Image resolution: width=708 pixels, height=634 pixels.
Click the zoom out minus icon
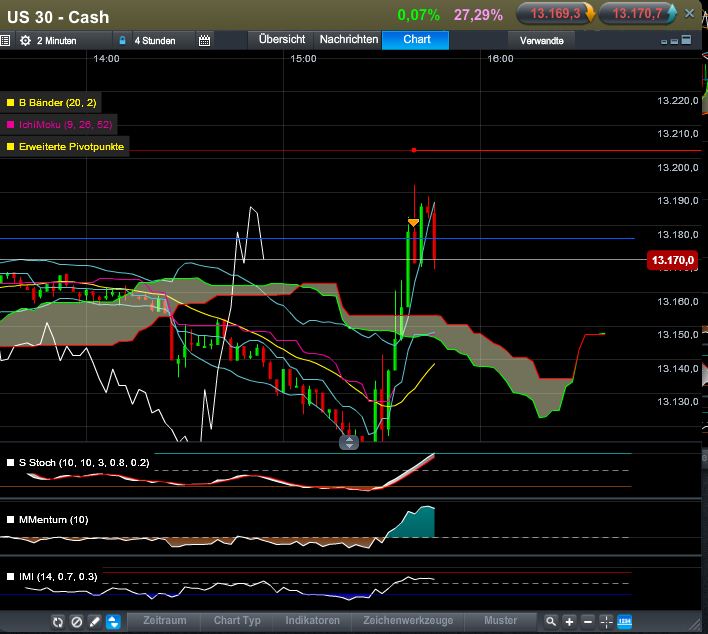(x=588, y=621)
